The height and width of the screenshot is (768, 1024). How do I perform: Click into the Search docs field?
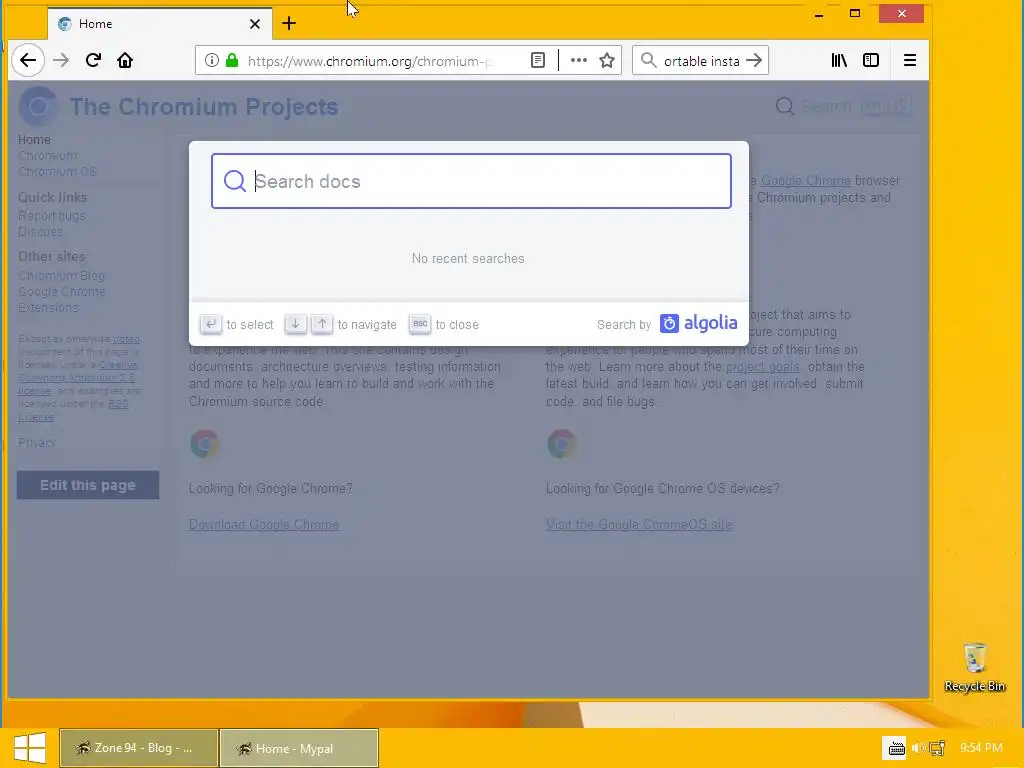(x=471, y=181)
